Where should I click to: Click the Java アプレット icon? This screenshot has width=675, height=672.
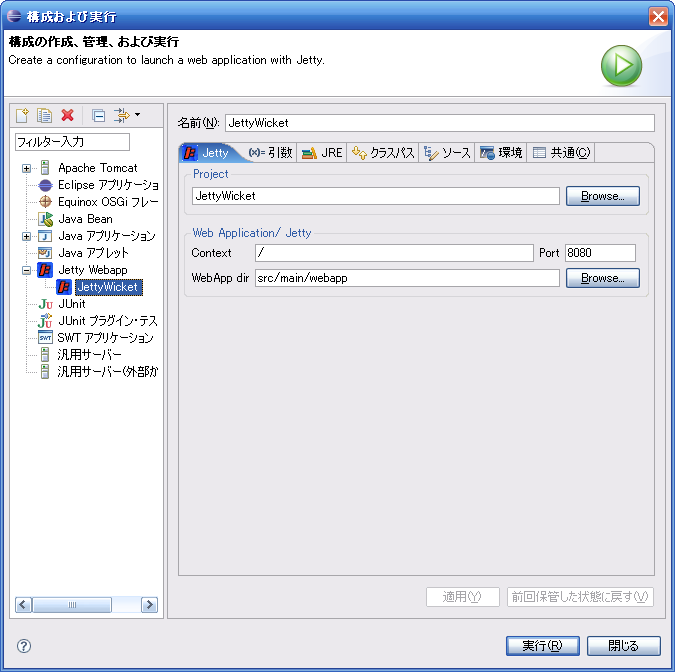[x=45, y=253]
